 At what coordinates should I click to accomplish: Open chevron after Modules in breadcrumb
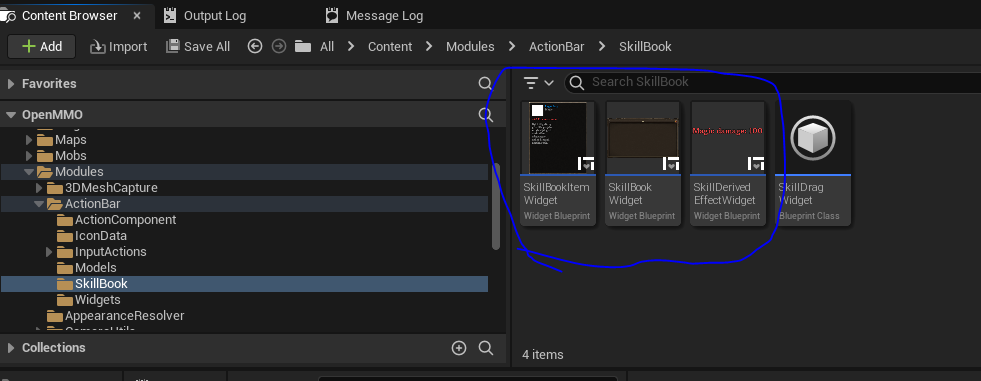512,46
